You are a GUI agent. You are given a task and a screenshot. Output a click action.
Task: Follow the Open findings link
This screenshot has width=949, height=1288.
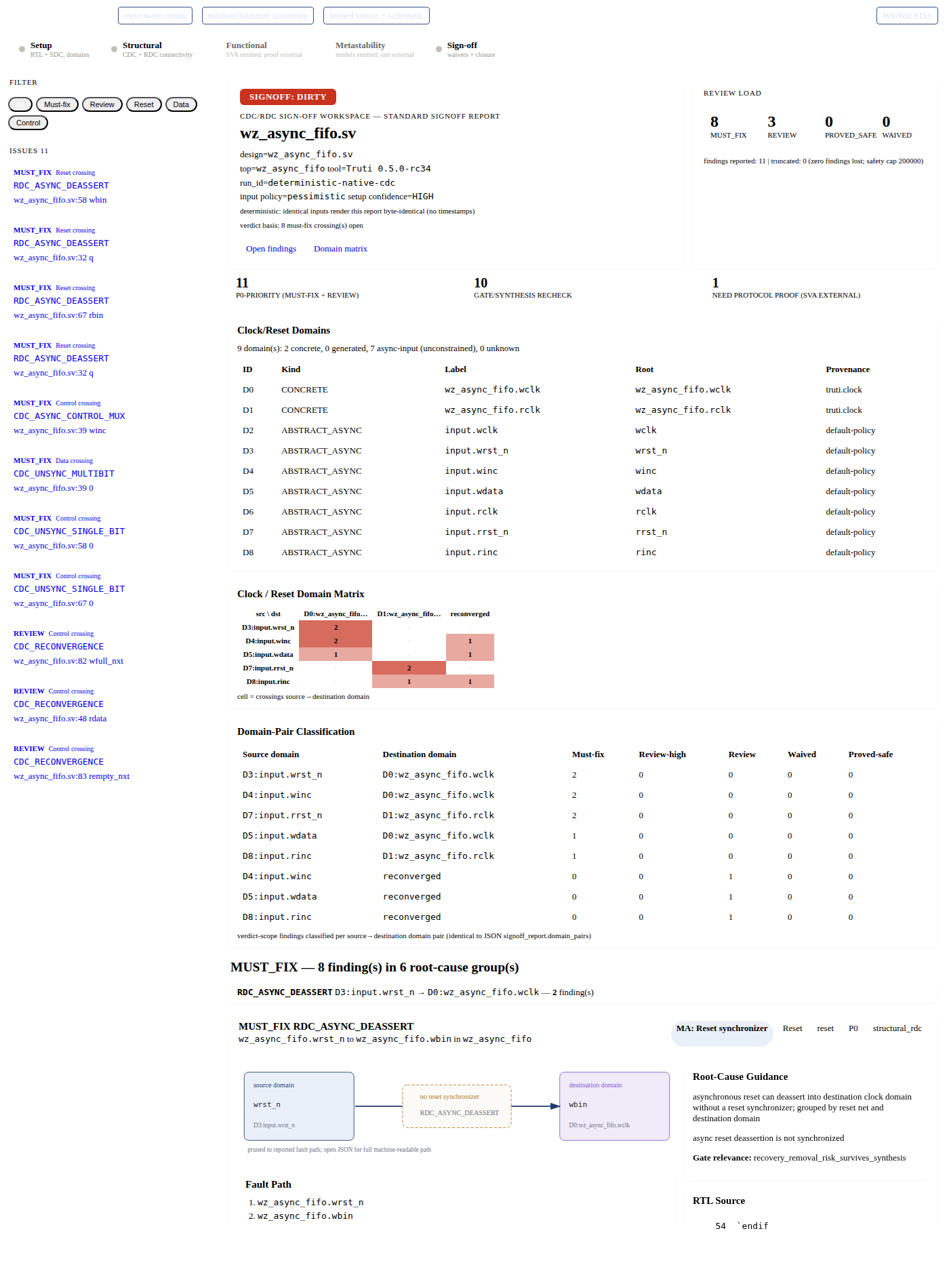pyautogui.click(x=271, y=249)
